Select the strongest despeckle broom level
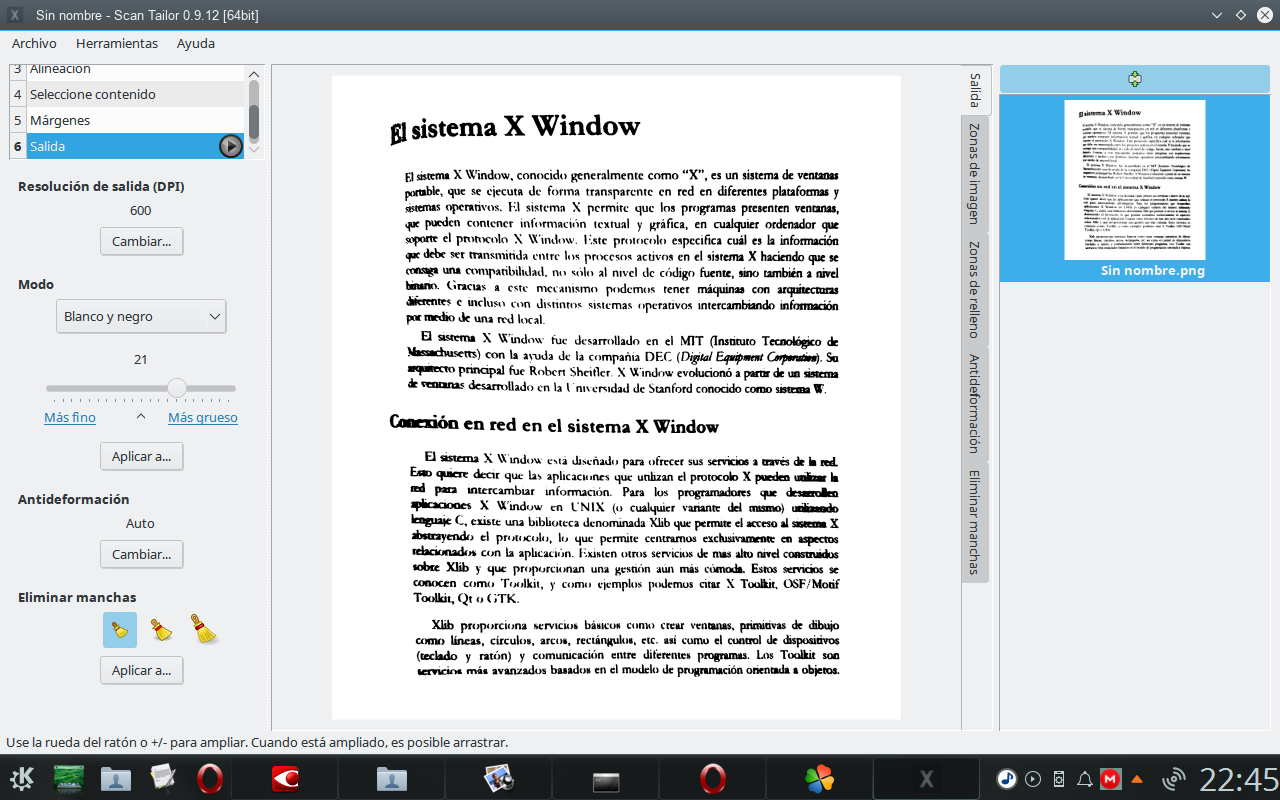Screen dimensions: 1280x800 point(204,630)
